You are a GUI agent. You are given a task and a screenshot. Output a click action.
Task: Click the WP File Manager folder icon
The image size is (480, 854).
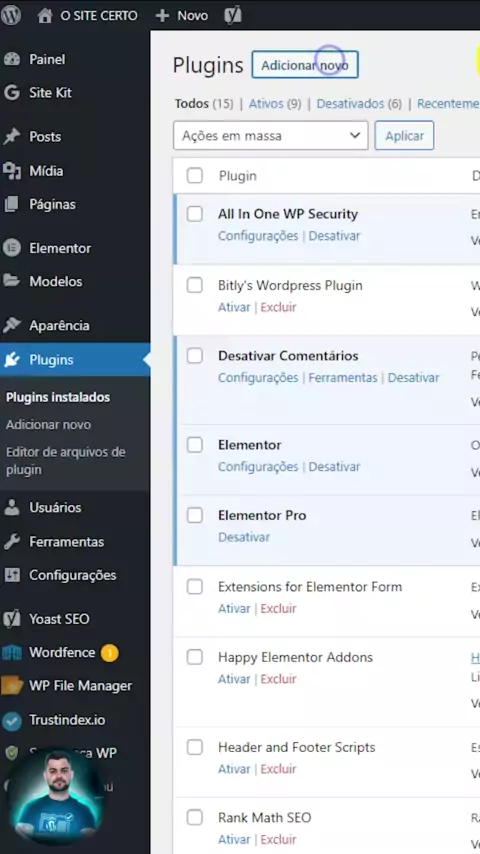point(11,686)
